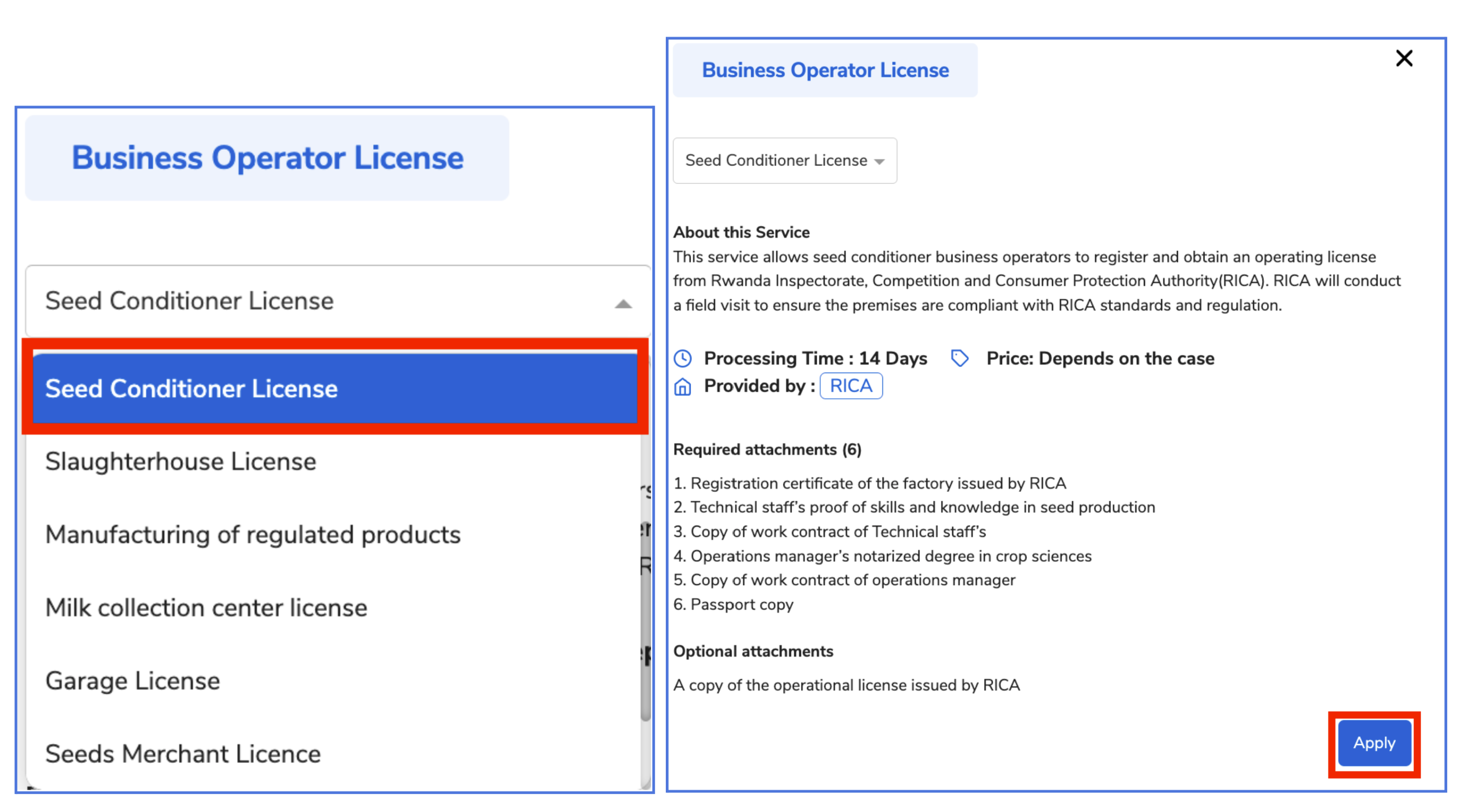Select Seeds Merchant Licence entry
This screenshot has width=1462, height=812.
pos(183,753)
